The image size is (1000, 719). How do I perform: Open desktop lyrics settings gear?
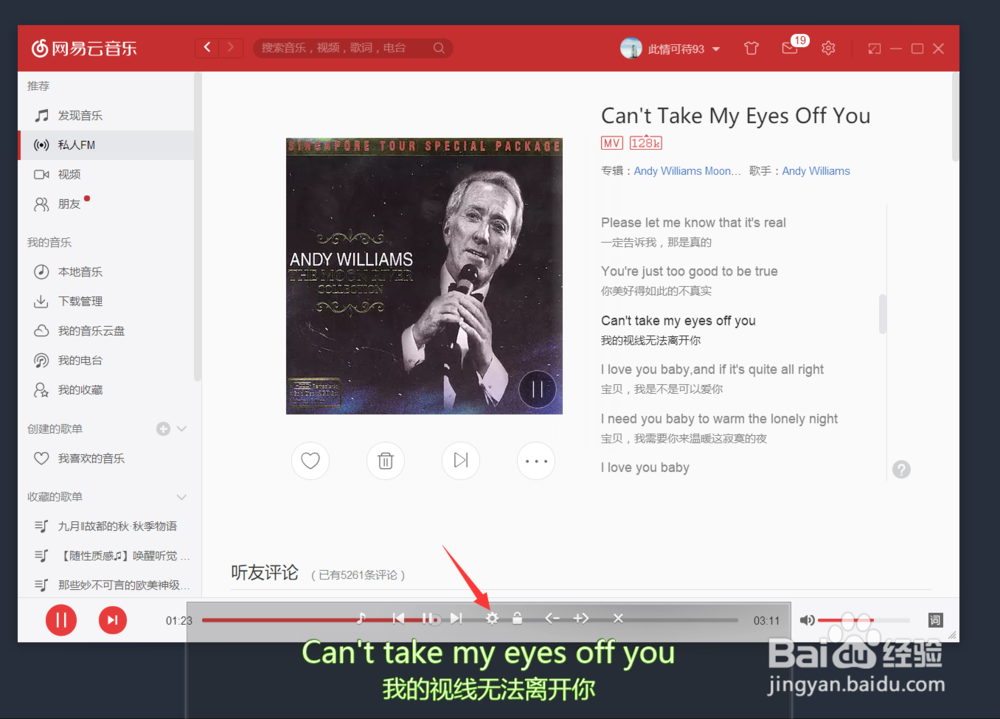(492, 618)
